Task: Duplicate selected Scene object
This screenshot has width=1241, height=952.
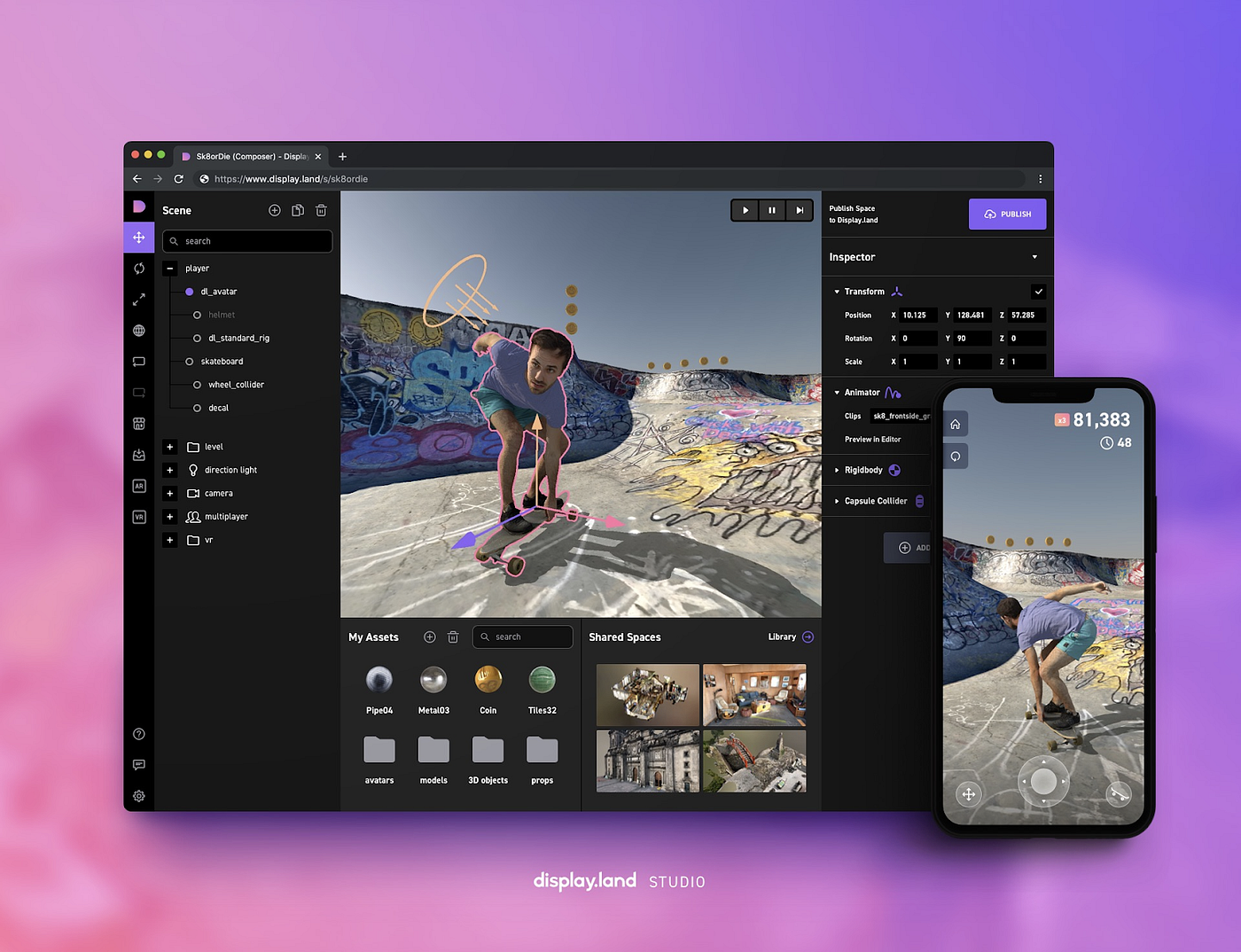Action: pos(298,210)
